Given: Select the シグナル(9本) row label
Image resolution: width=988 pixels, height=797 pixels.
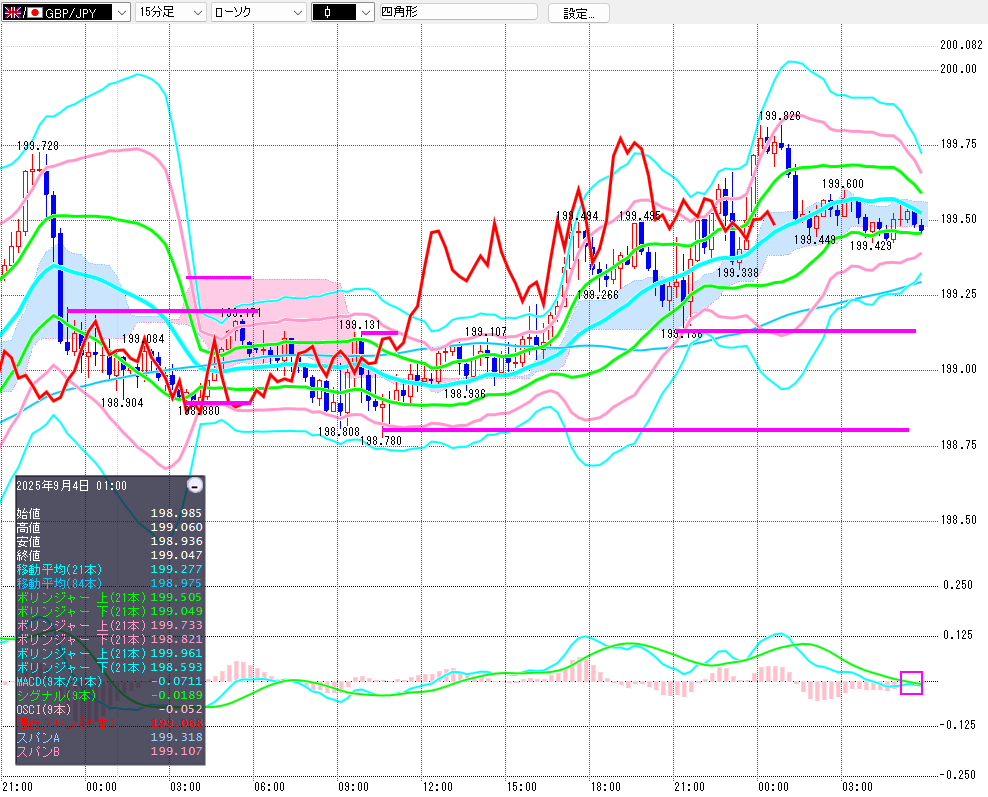Looking at the screenshot, I should pos(56,695).
